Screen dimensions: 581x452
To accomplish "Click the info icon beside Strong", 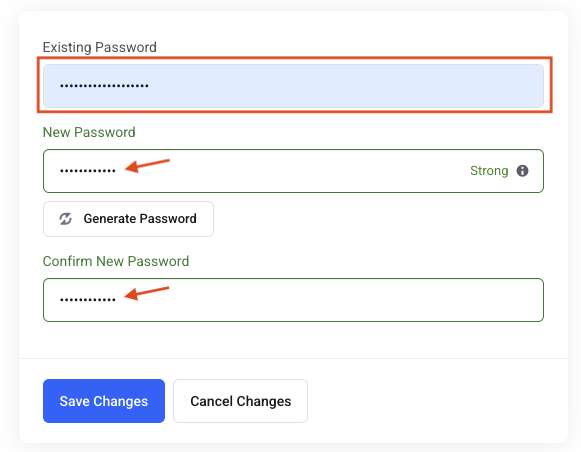I will click(x=522, y=171).
